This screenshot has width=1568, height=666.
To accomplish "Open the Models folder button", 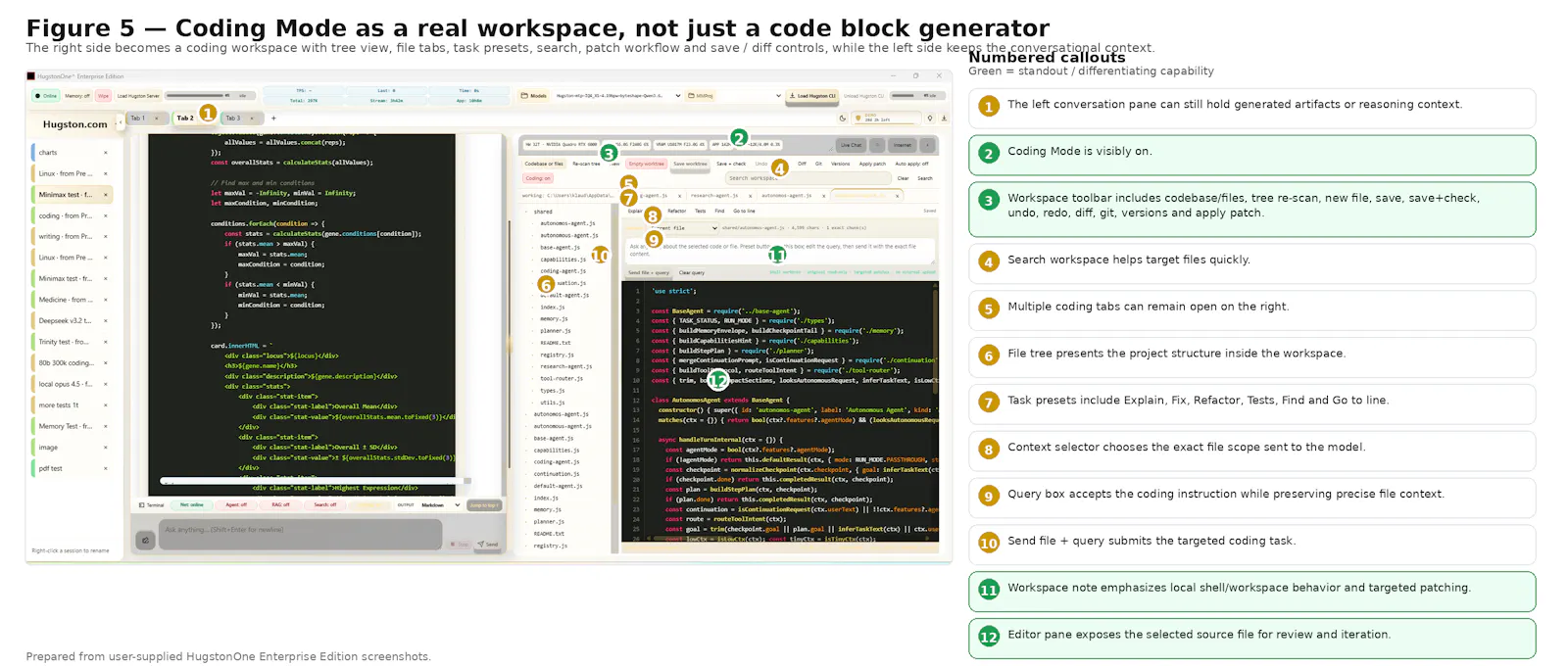I will click(534, 96).
